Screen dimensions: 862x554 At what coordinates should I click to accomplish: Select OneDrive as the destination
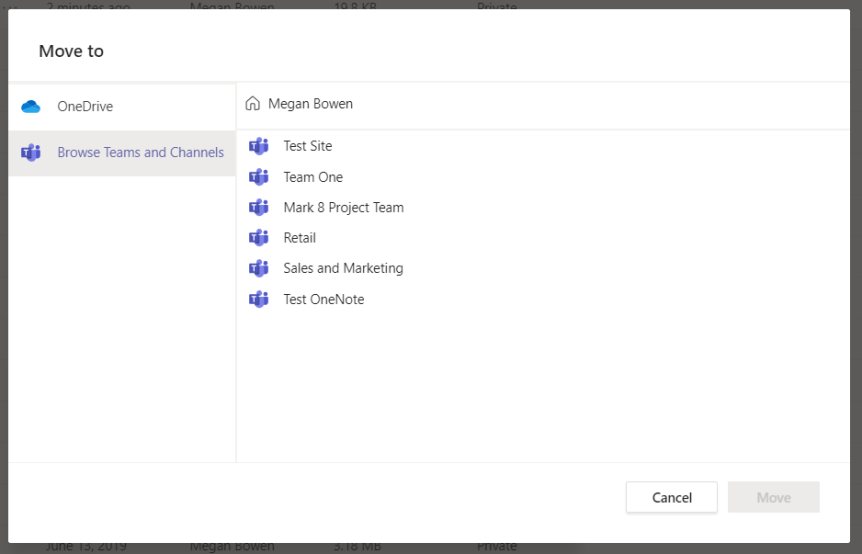(85, 107)
